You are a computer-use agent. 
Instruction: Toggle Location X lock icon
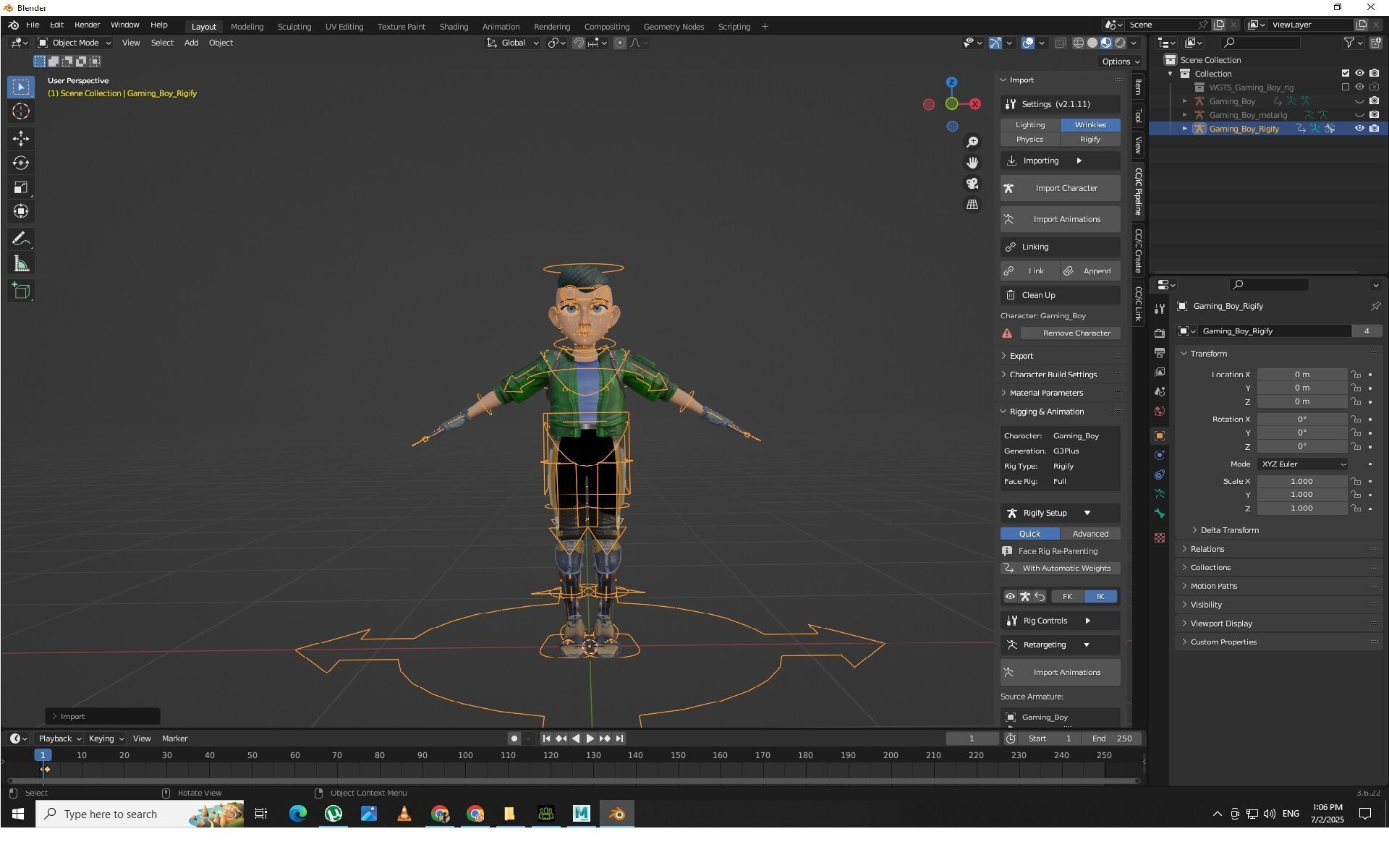click(x=1356, y=375)
